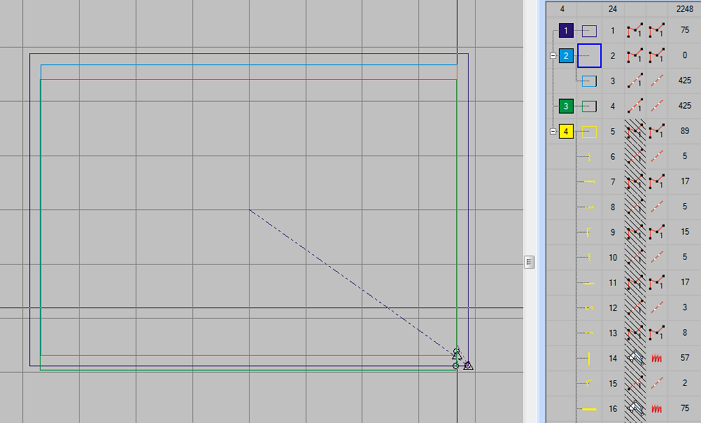The image size is (701, 423).
Task: Click the unhatched stitch icon in row 13
Action: click(657, 333)
